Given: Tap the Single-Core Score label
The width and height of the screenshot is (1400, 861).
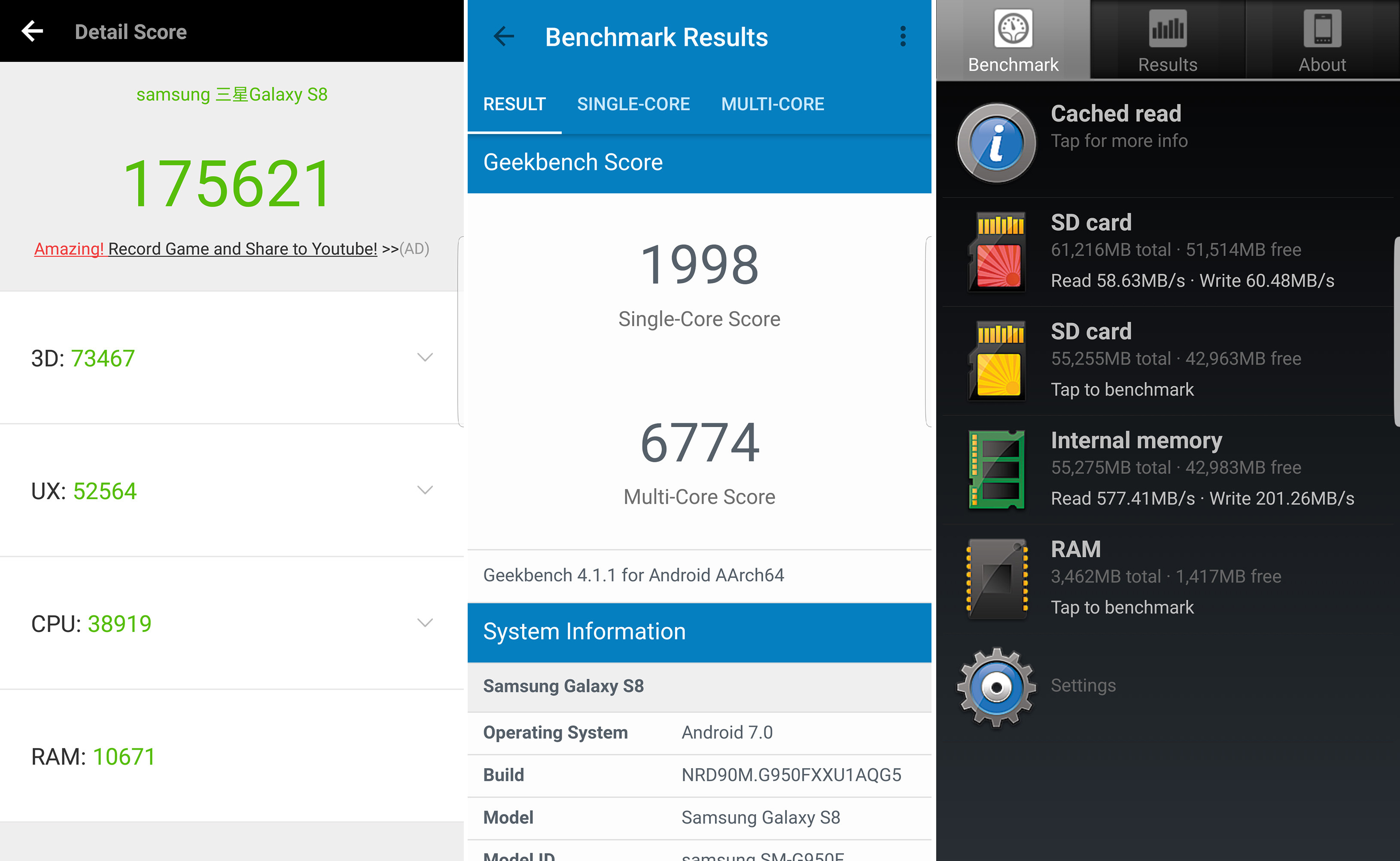Looking at the screenshot, I should point(700,320).
